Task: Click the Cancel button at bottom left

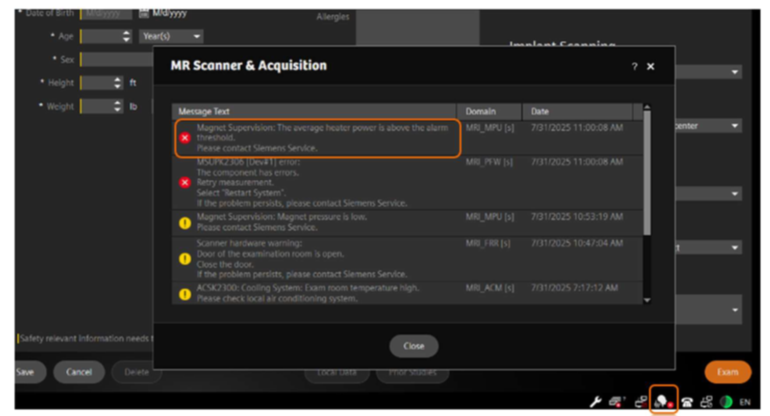Action: click(x=80, y=372)
